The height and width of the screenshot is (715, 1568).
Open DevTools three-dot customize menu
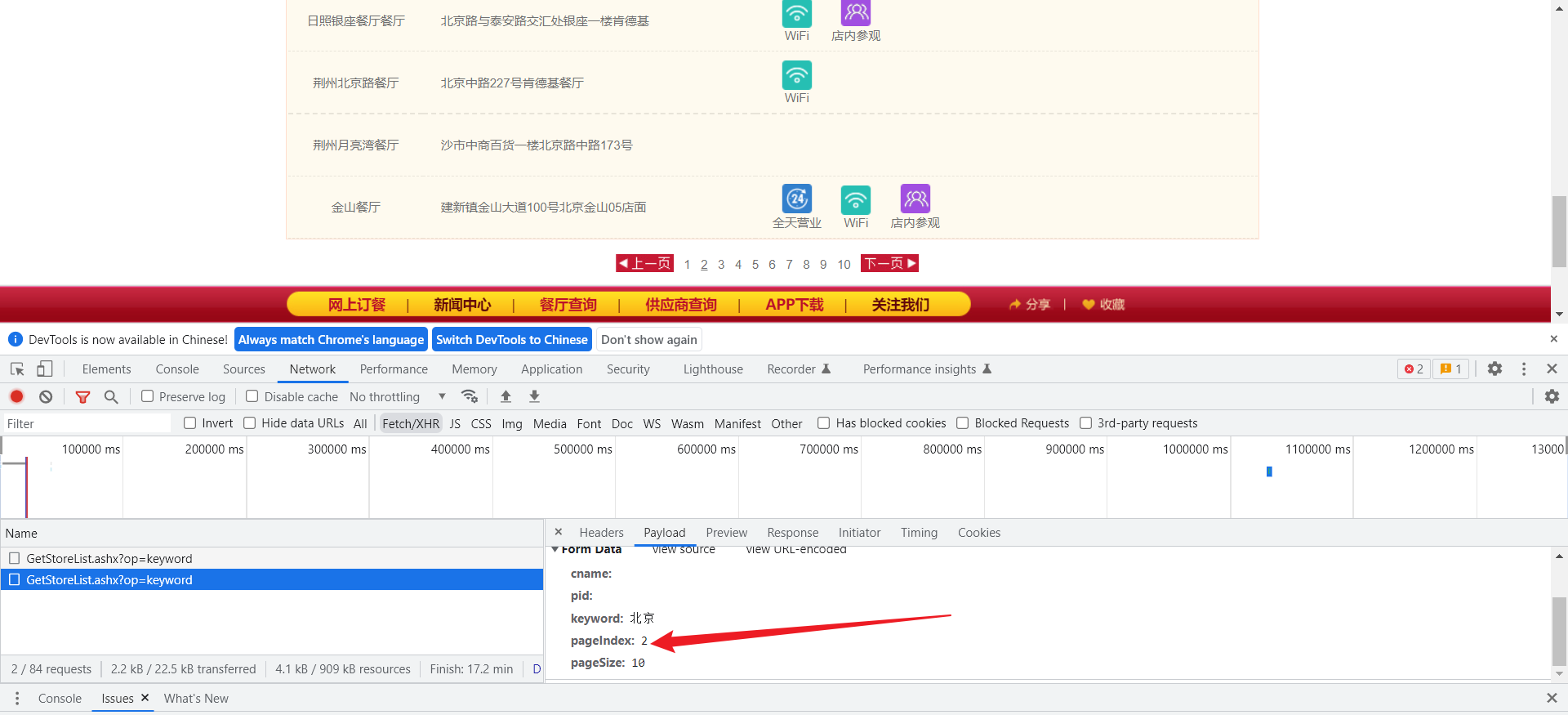1524,369
